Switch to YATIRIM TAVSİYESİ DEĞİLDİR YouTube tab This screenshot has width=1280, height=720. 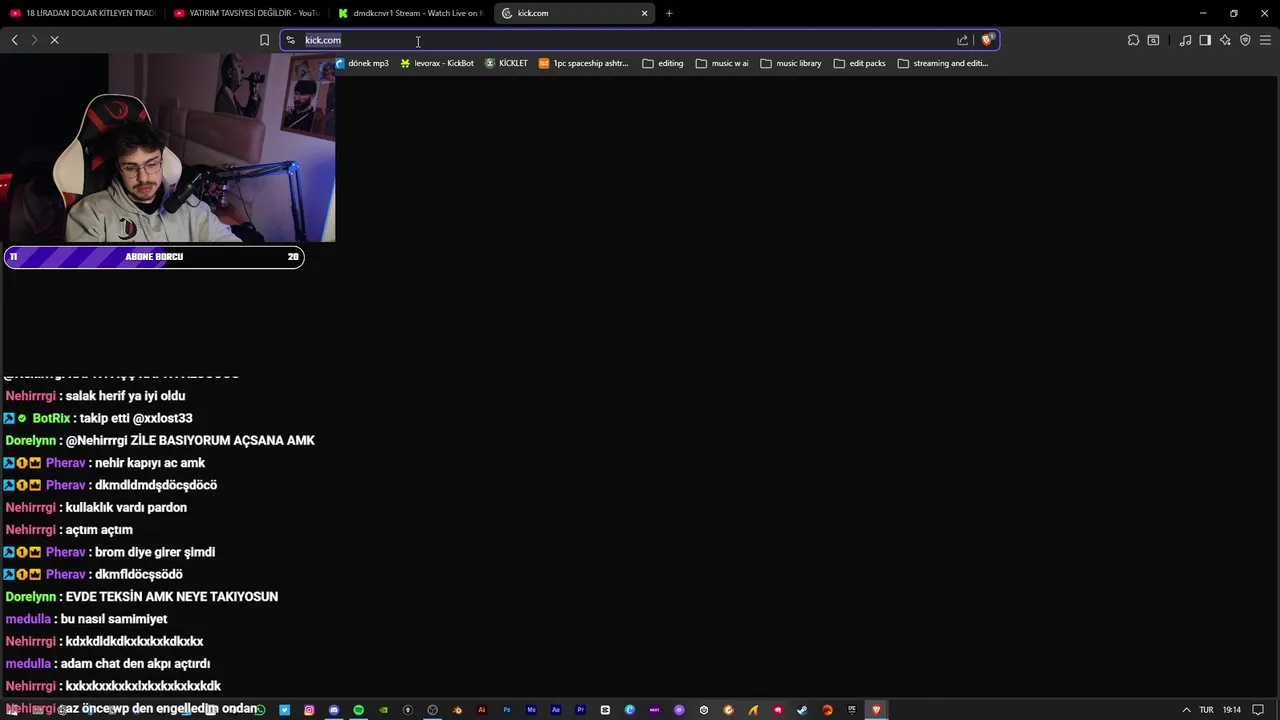coord(246,13)
